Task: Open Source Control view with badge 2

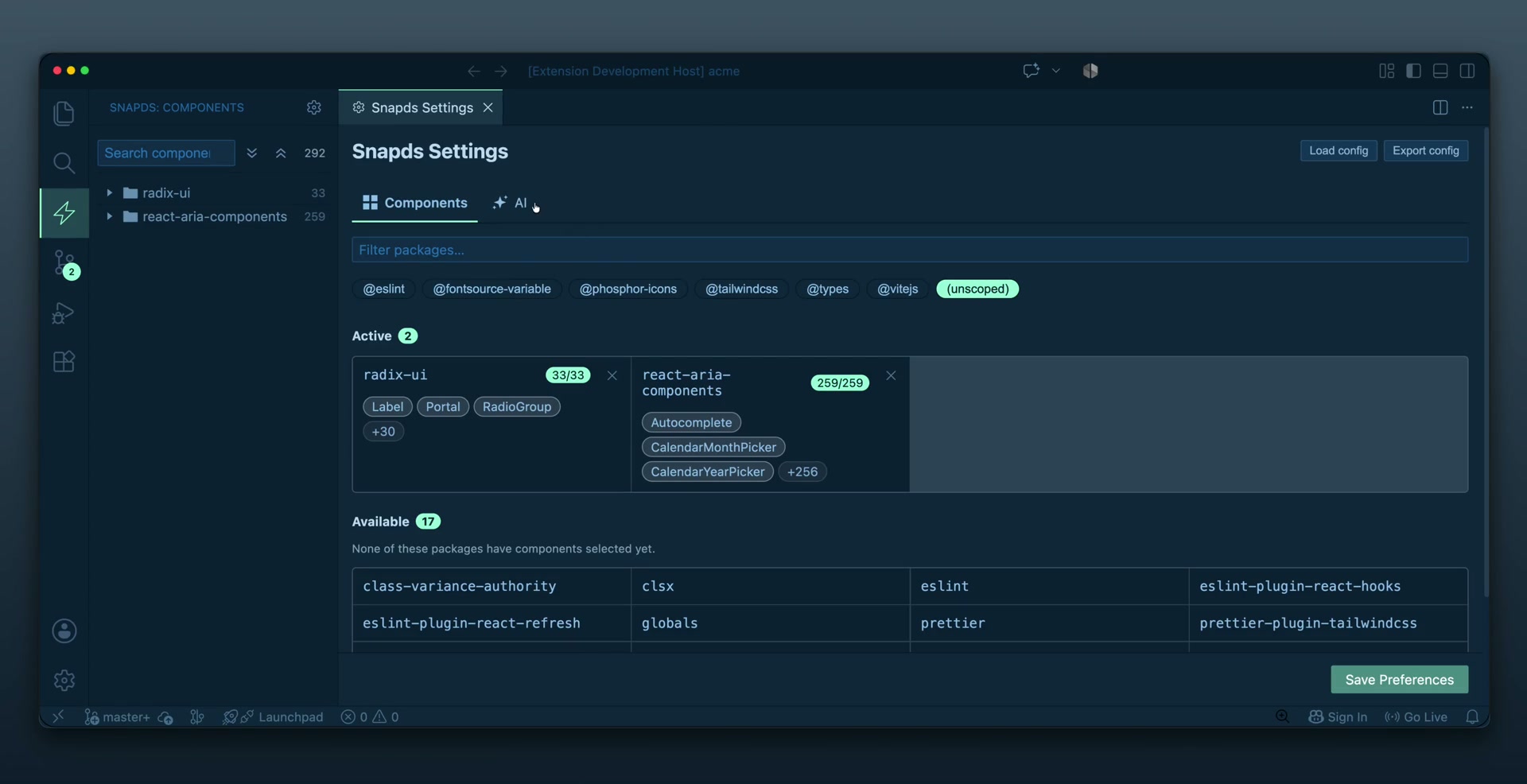Action: [x=64, y=263]
